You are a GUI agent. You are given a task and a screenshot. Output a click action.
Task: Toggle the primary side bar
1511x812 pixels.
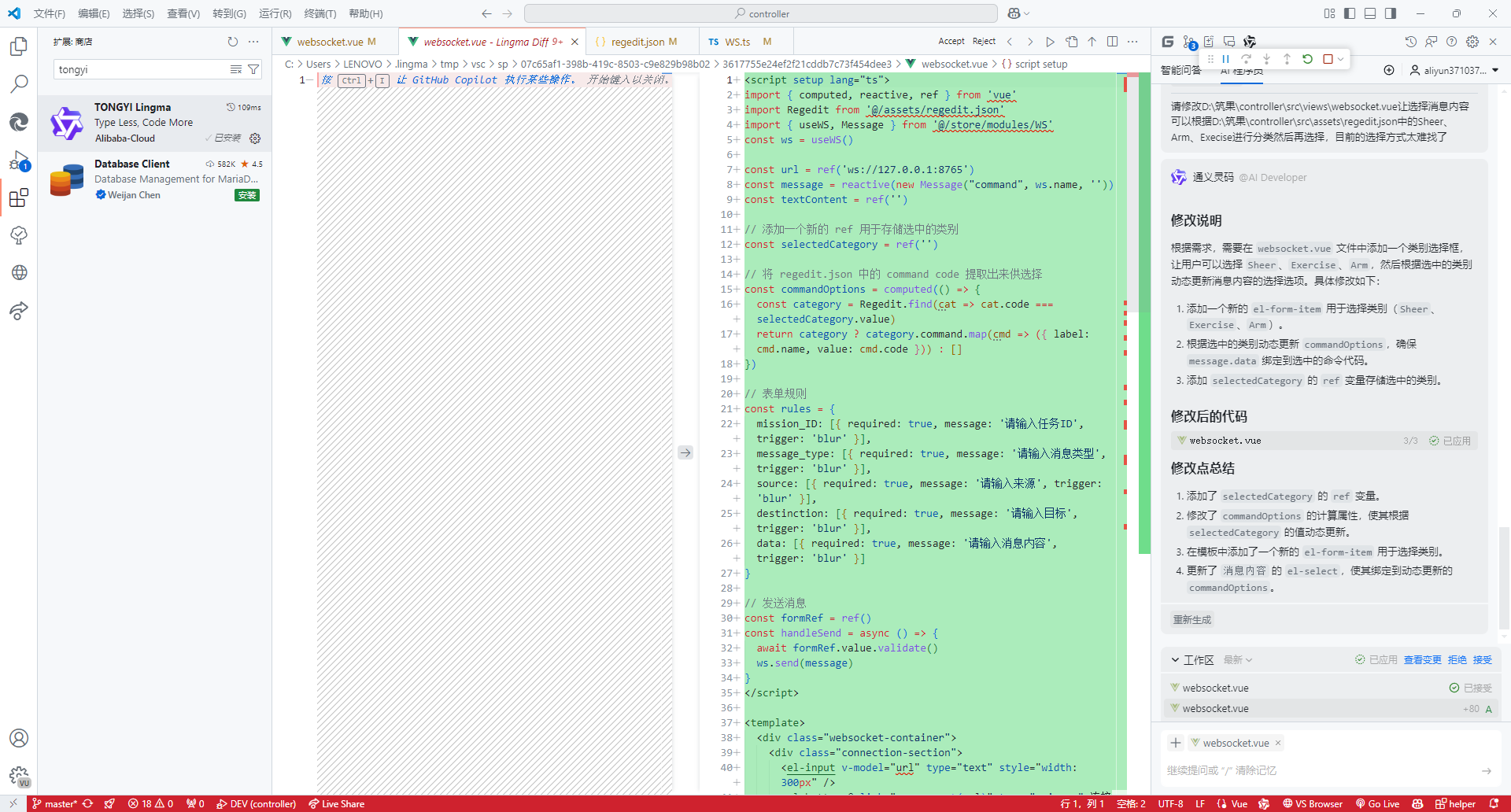(1350, 13)
